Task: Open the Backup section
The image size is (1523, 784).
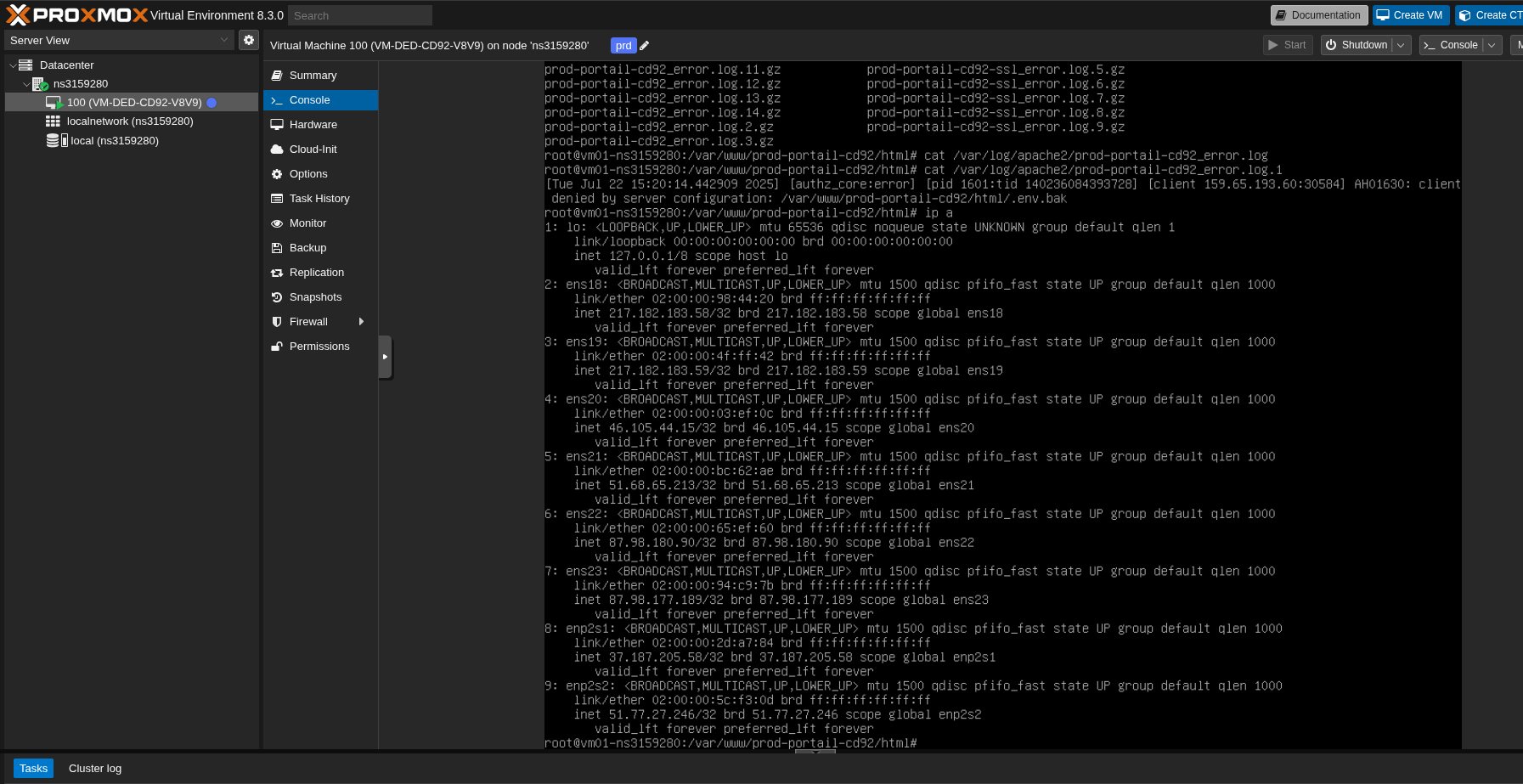Action: coord(306,247)
